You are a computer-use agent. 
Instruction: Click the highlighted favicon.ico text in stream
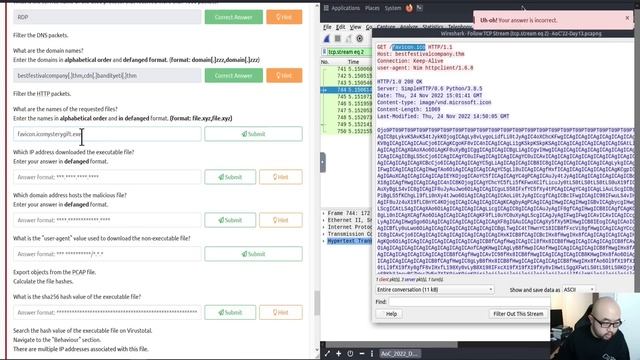409,47
